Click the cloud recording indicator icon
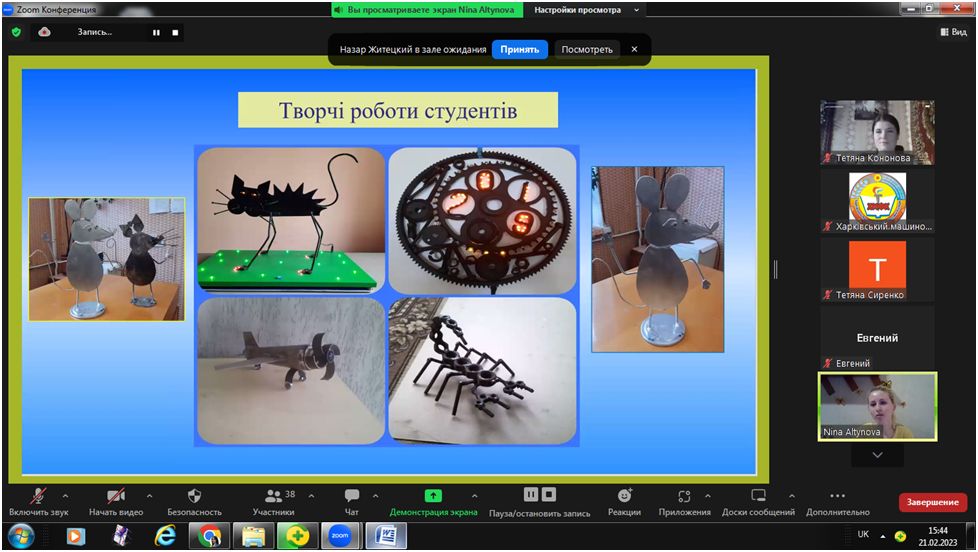 pos(44,32)
